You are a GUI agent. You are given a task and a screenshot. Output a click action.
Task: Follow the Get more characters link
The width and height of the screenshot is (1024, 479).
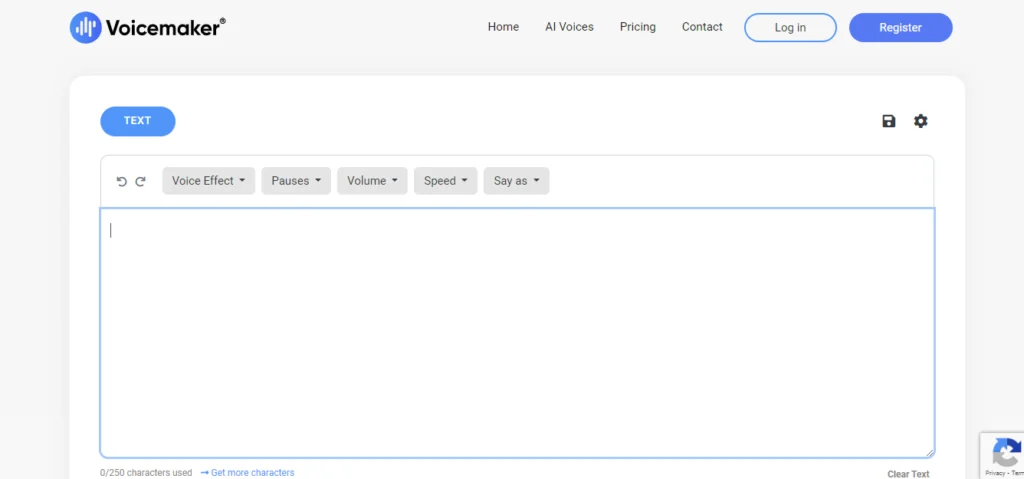click(x=252, y=472)
